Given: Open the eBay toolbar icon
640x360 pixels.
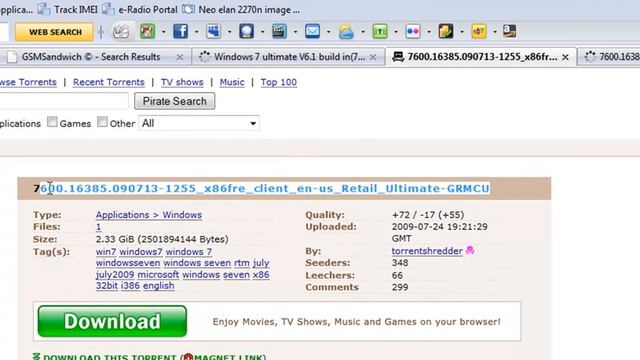Looking at the screenshot, I should [x=479, y=31].
